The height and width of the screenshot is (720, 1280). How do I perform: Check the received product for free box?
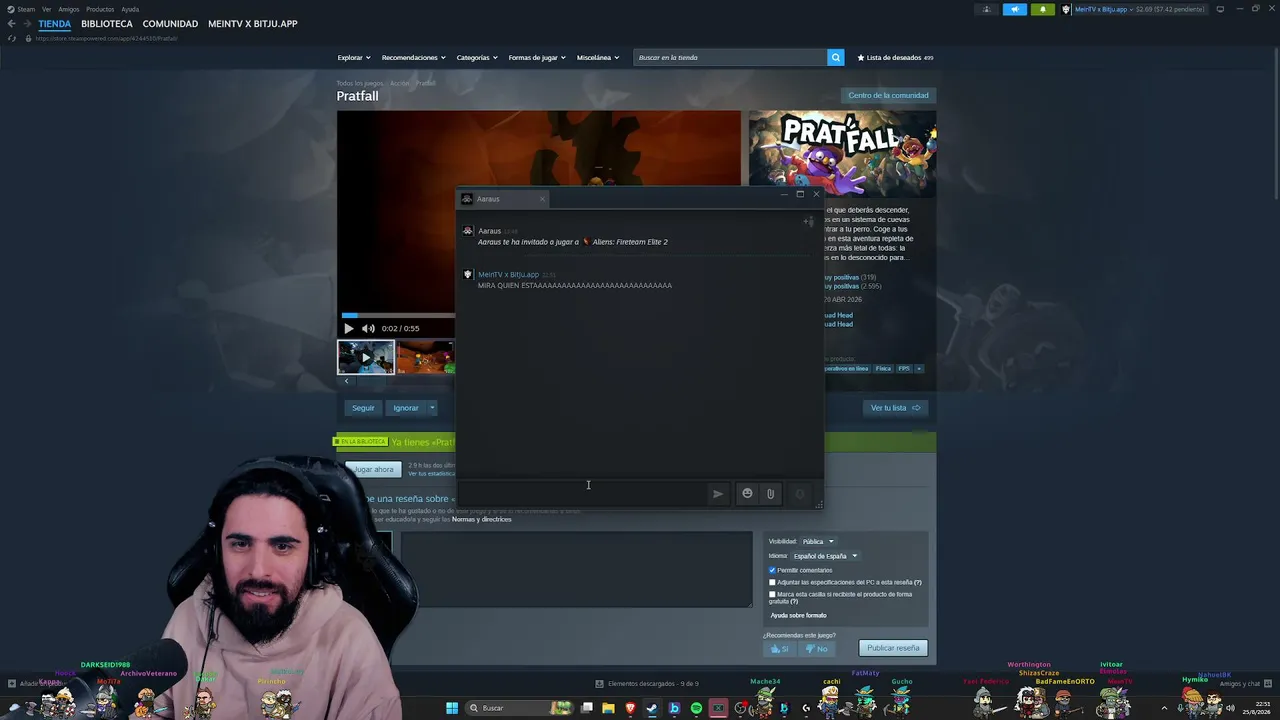[772, 594]
